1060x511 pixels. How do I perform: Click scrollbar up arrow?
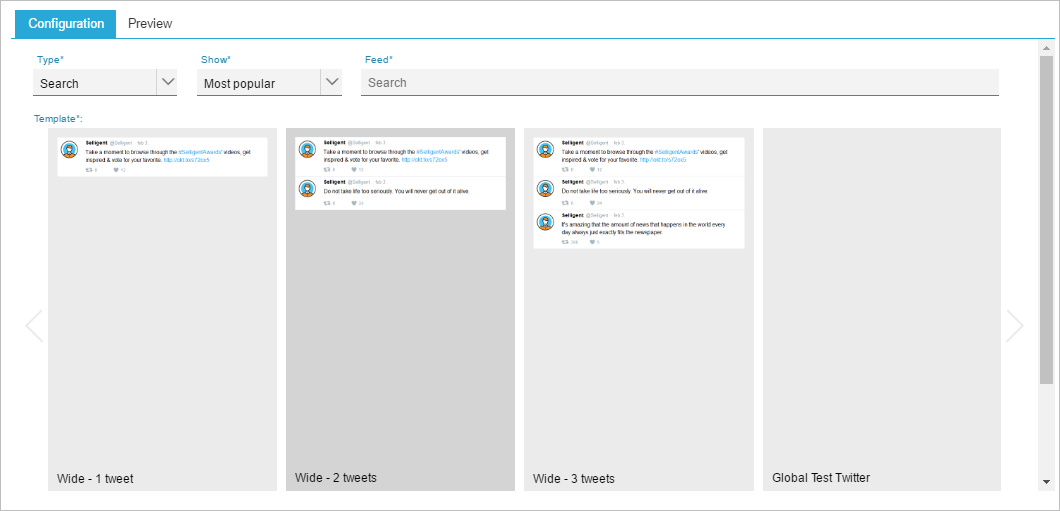(x=1047, y=48)
